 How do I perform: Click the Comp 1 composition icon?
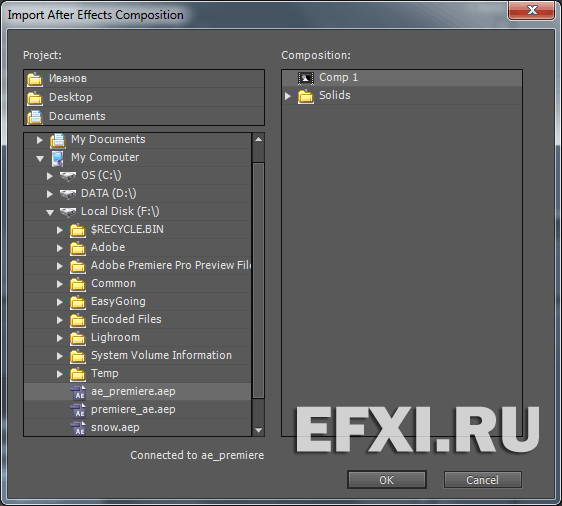306,78
